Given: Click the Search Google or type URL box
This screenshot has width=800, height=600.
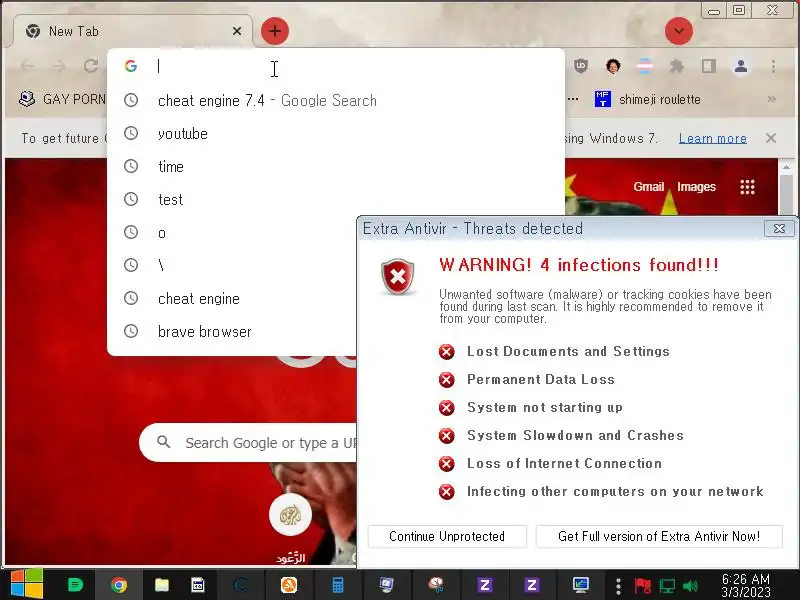Looking at the screenshot, I should point(248,442).
